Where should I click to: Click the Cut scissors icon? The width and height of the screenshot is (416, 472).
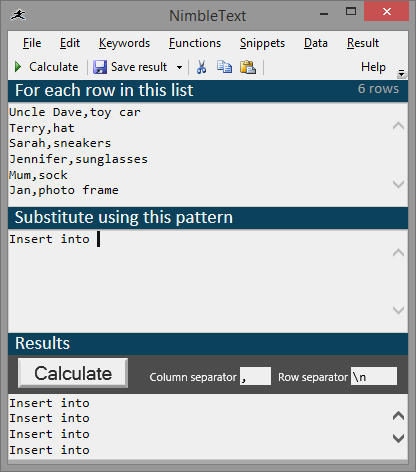(201, 67)
